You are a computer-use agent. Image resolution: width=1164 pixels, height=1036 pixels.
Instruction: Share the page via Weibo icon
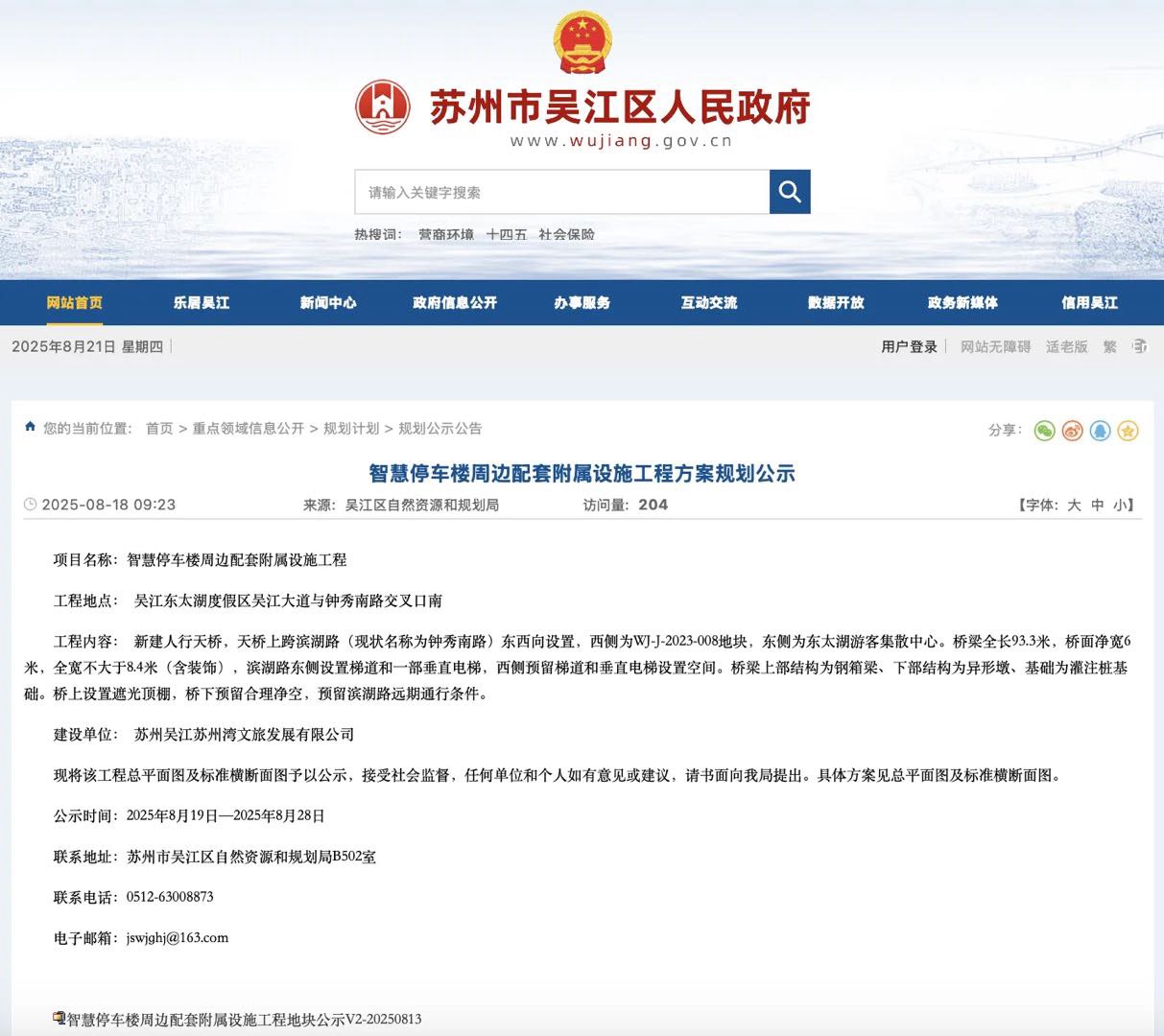1072,431
